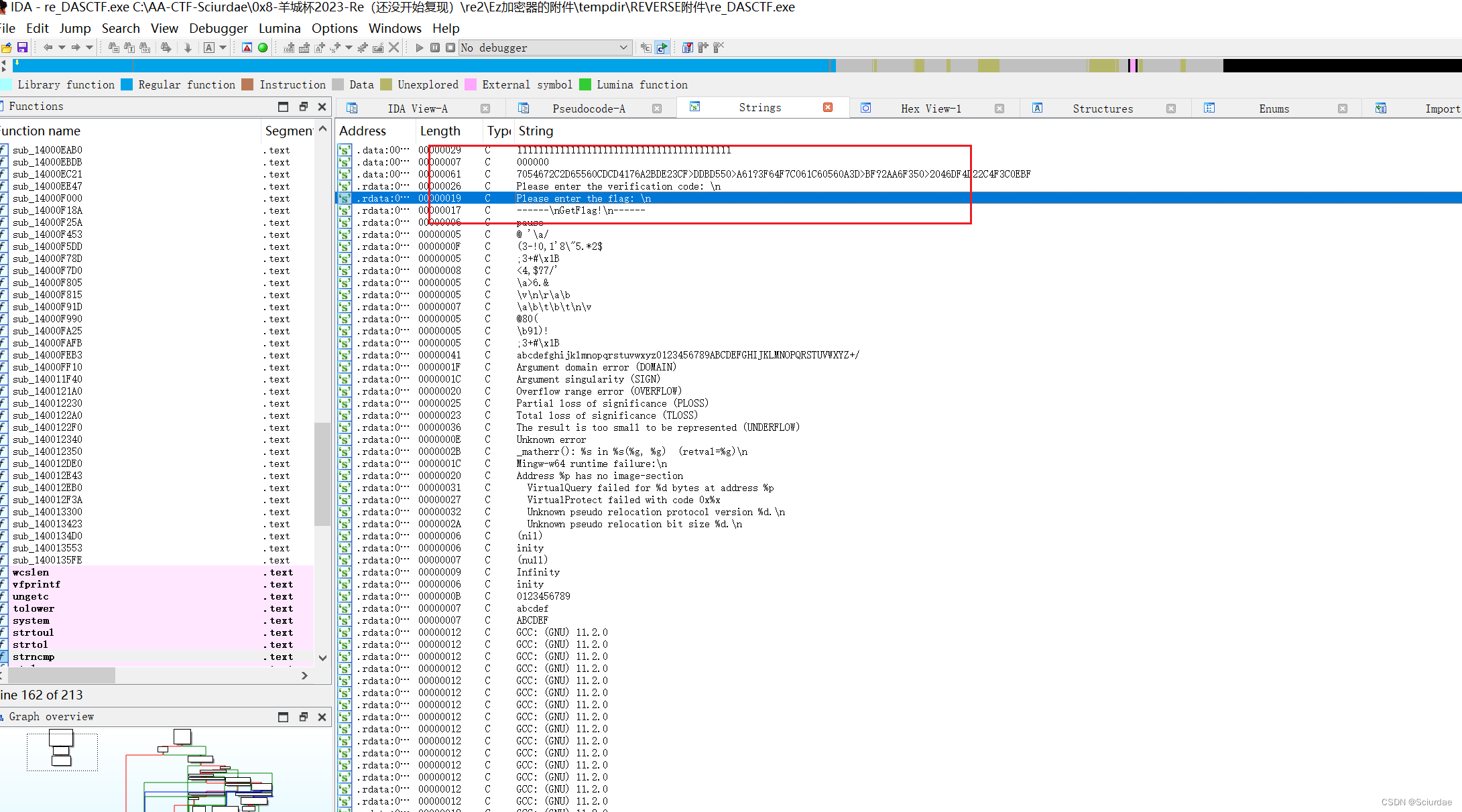The width and height of the screenshot is (1462, 812).
Task: Click the Library function color swatch
Action: (7, 84)
